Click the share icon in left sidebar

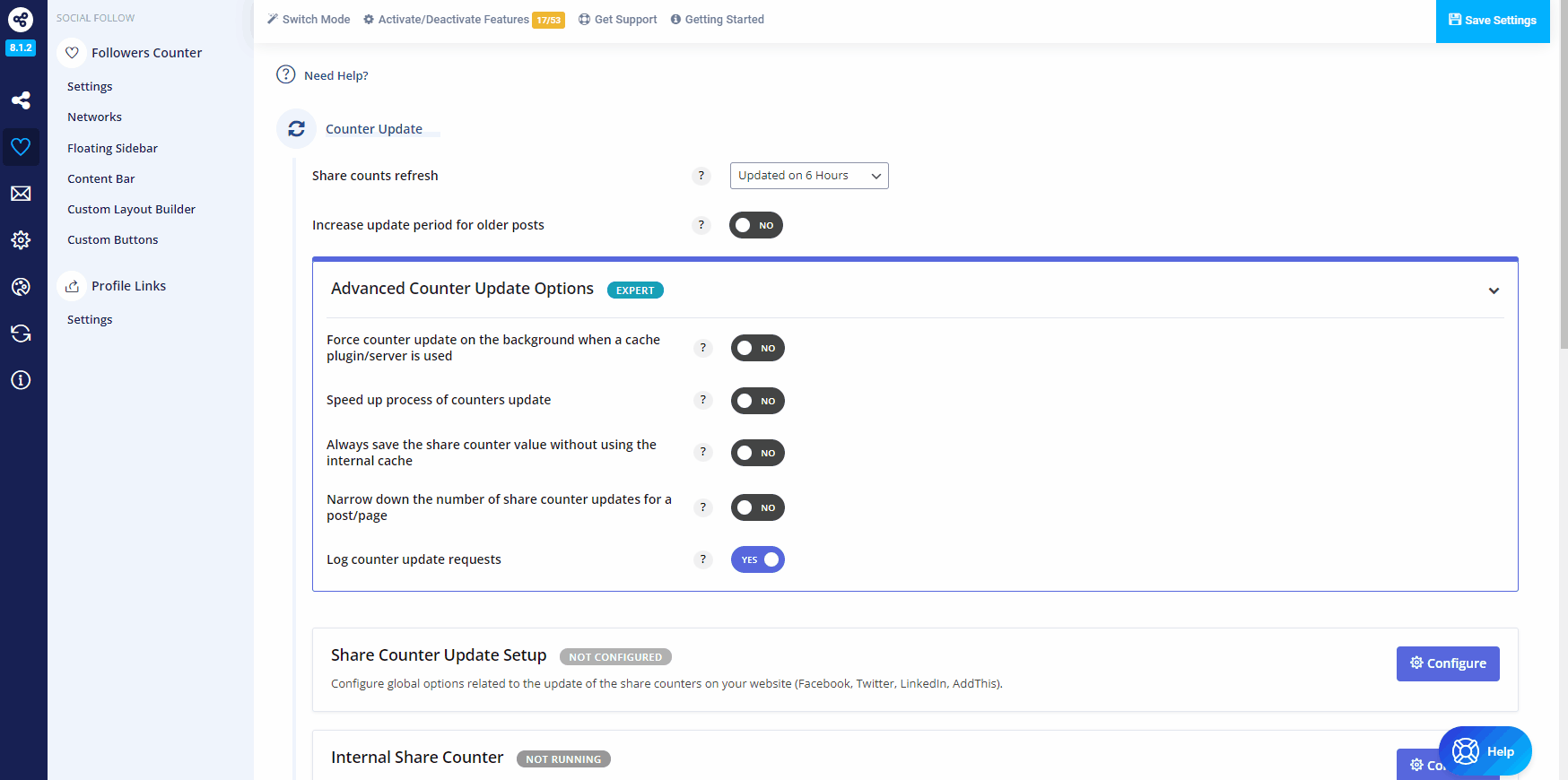tap(21, 100)
